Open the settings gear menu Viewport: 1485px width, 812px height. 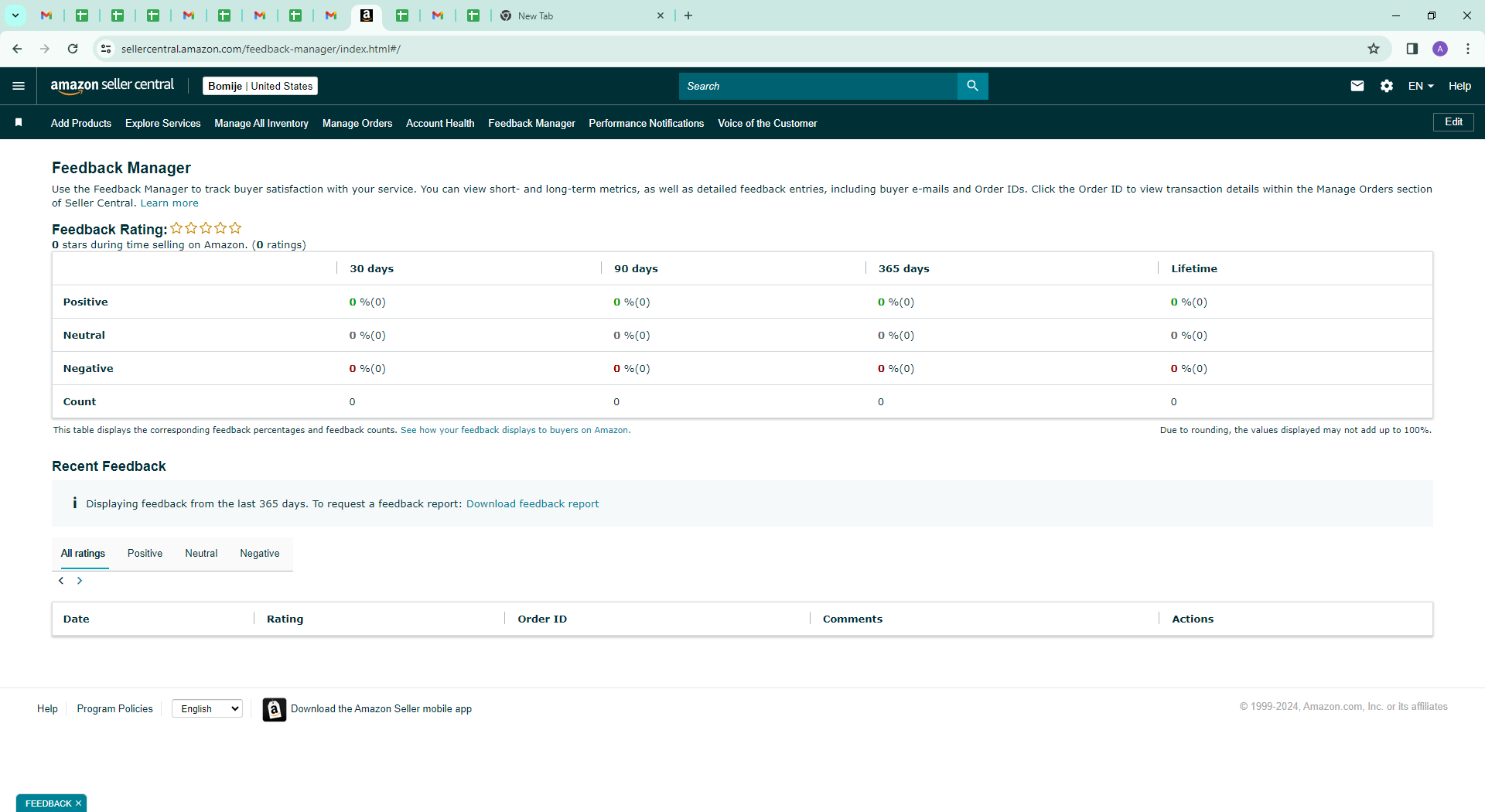(x=1387, y=86)
